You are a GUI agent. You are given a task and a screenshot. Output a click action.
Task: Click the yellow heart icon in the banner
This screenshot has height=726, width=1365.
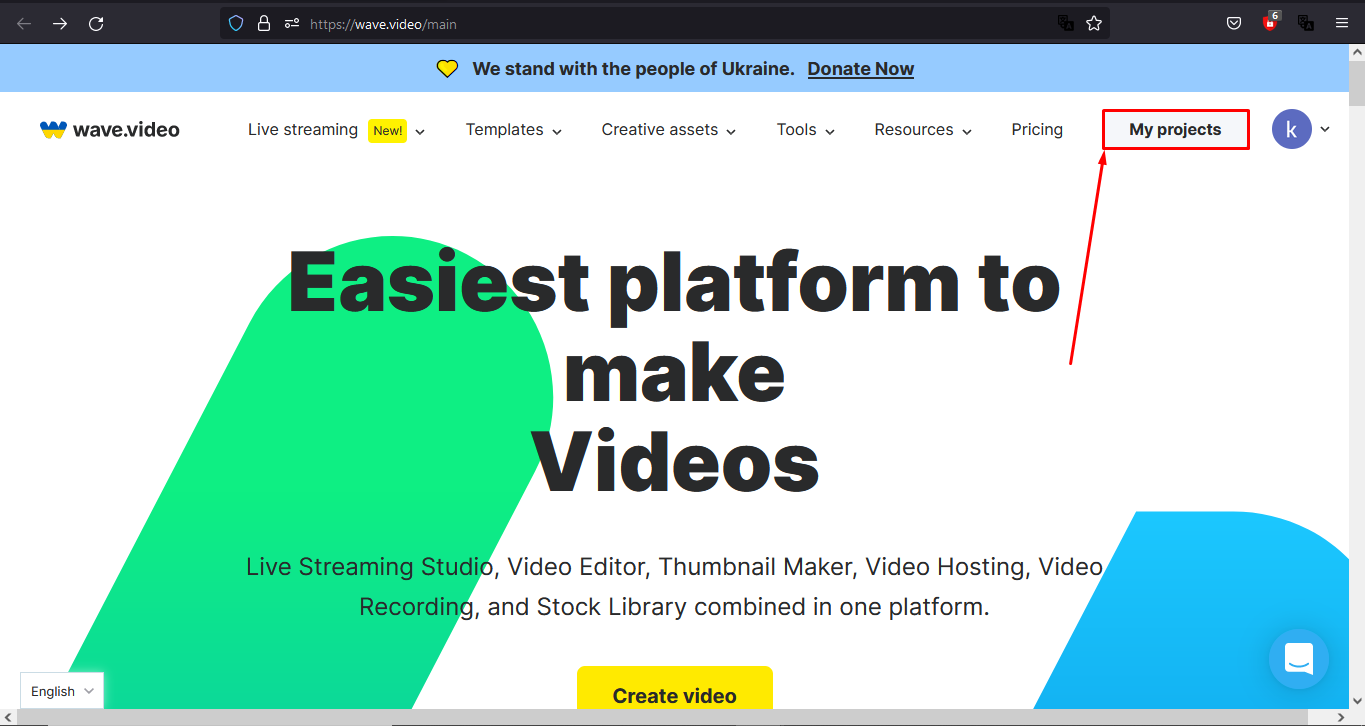[447, 69]
